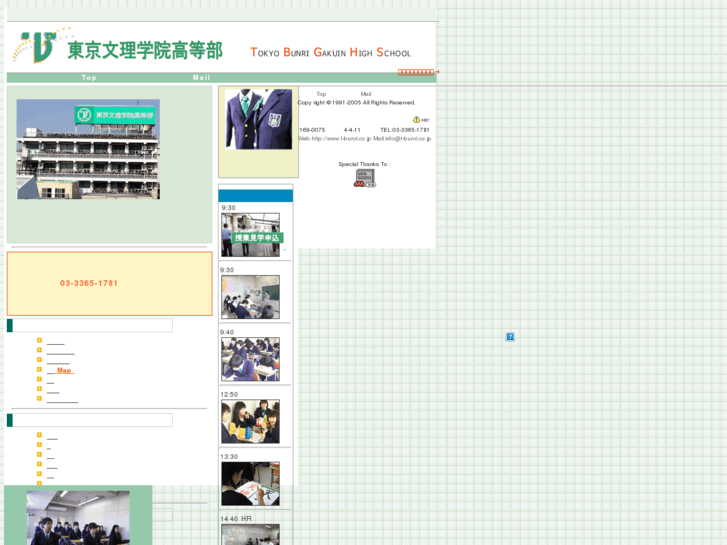Click the blue header bar above schedule photos
The height and width of the screenshot is (545, 727).
click(x=255, y=196)
